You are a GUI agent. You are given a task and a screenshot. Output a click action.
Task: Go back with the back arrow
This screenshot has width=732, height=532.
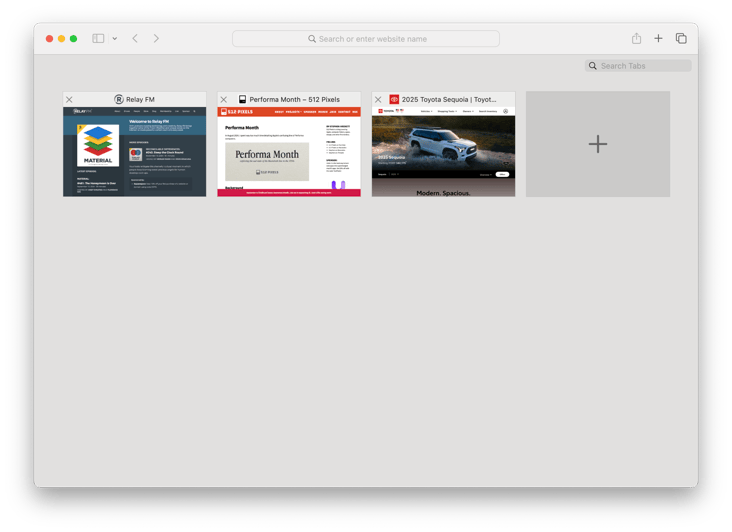tap(135, 39)
